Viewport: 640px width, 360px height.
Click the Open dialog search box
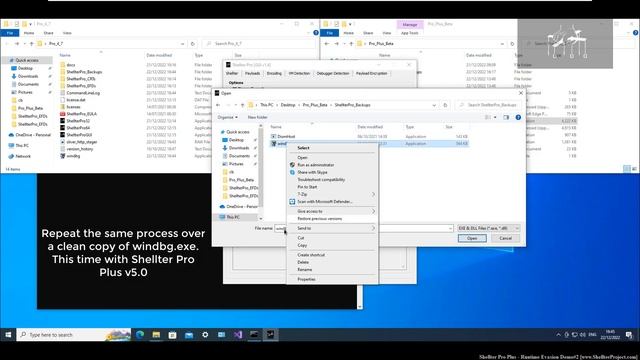[x=488, y=105]
